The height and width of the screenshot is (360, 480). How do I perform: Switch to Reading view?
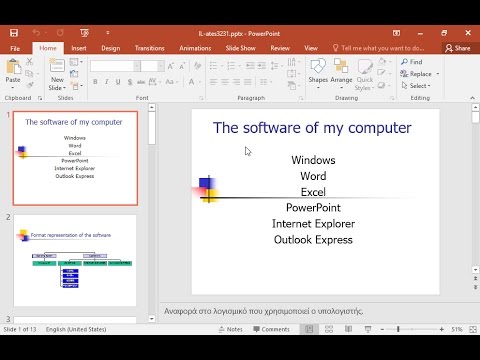pos(348,329)
